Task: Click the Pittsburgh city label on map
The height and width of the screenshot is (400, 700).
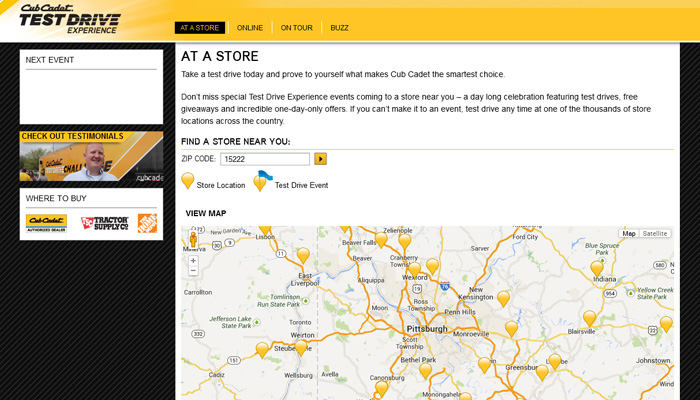Action: [427, 329]
